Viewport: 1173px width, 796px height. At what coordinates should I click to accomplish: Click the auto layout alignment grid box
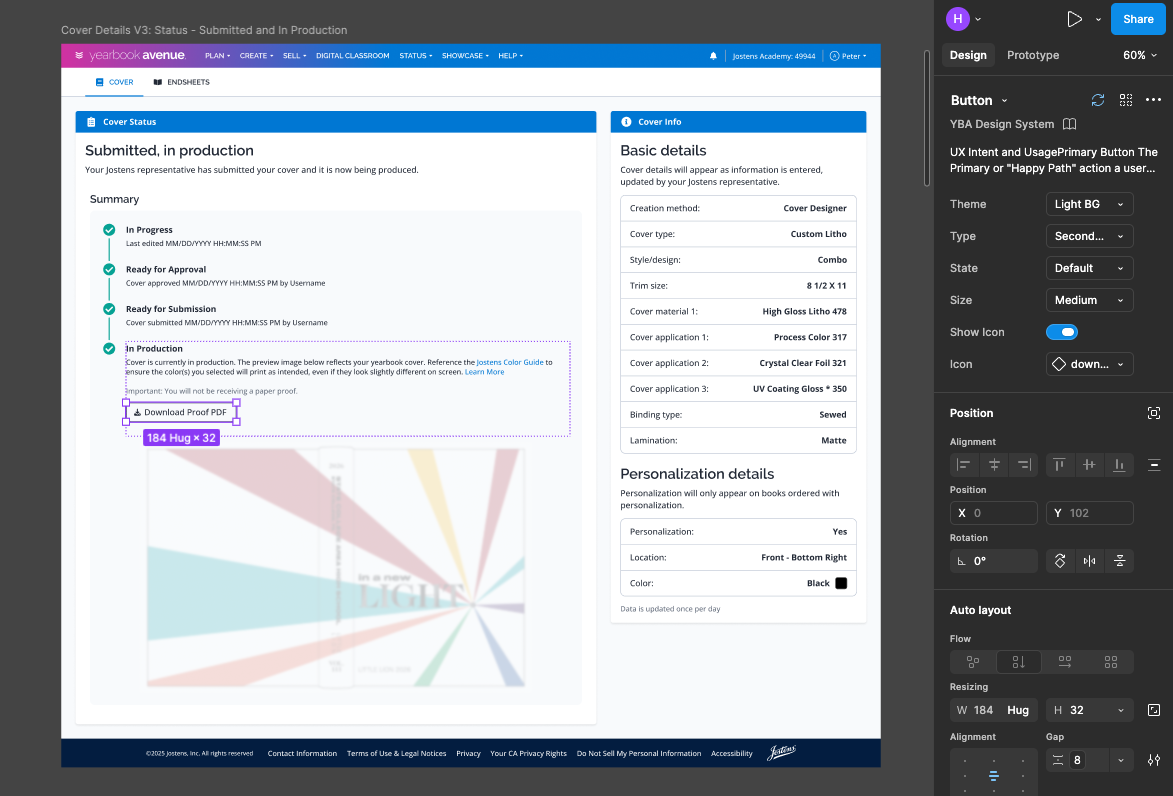click(x=993, y=772)
